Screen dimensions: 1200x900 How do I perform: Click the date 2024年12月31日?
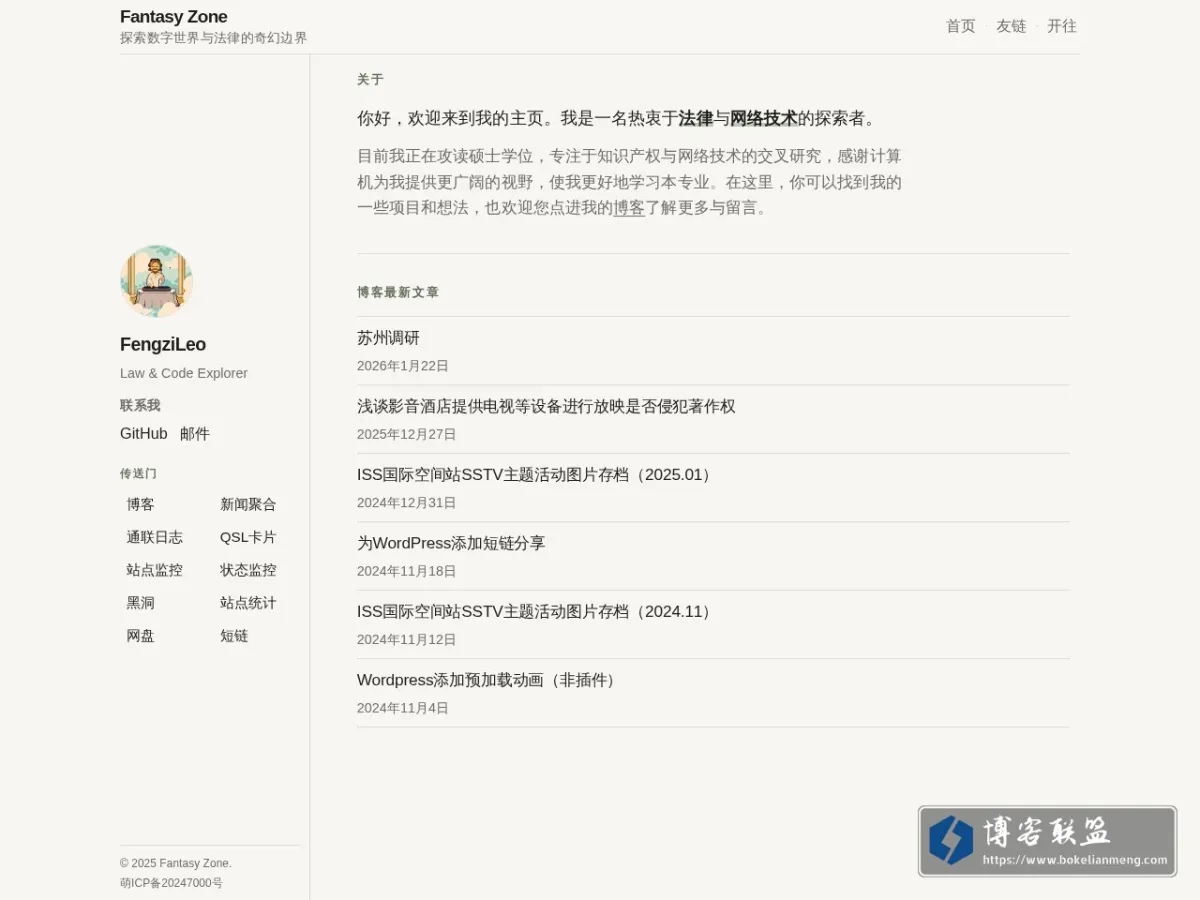tap(406, 503)
